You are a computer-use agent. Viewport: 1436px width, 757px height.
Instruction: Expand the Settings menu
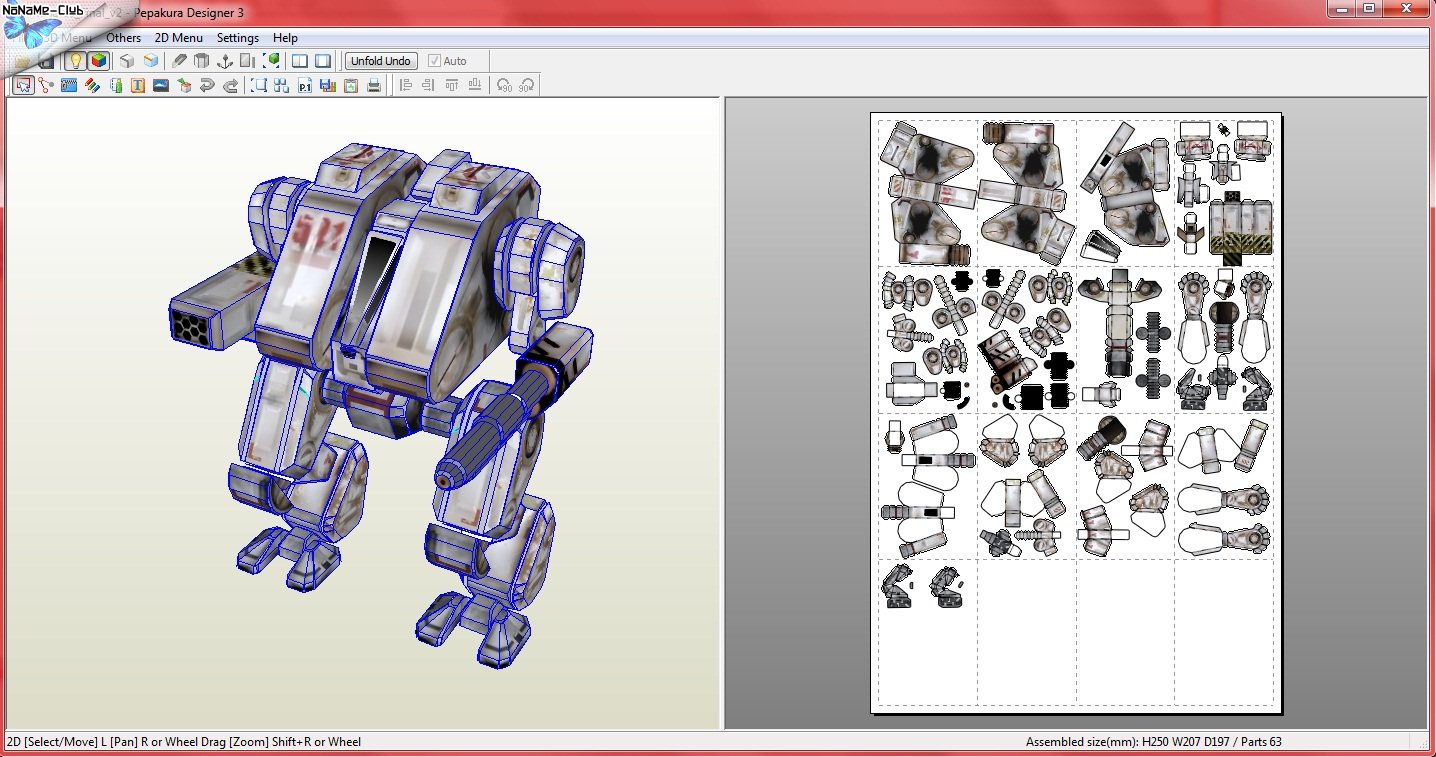pyautogui.click(x=238, y=38)
